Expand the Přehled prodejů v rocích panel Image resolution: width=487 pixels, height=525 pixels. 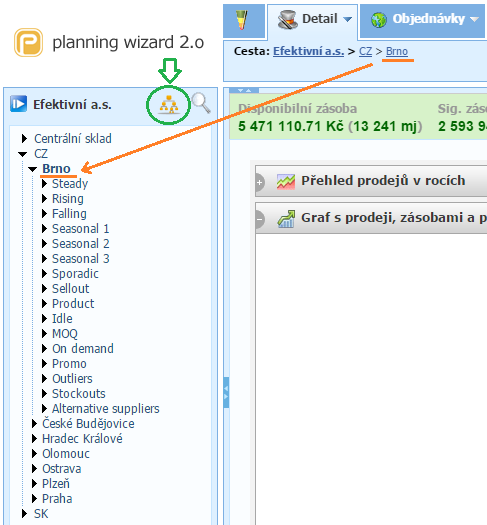pyautogui.click(x=259, y=182)
